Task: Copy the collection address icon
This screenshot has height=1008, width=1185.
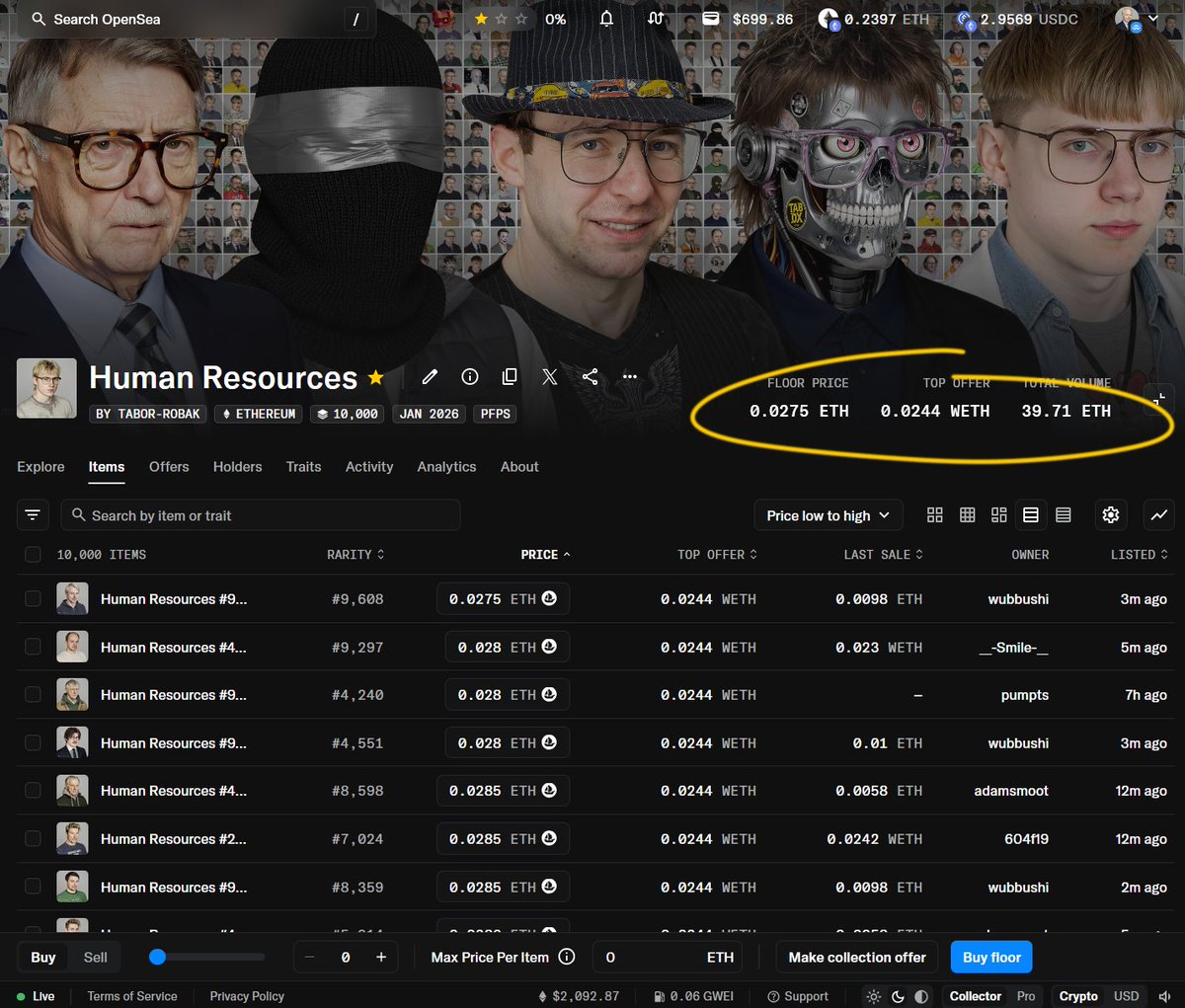Action: [510, 376]
